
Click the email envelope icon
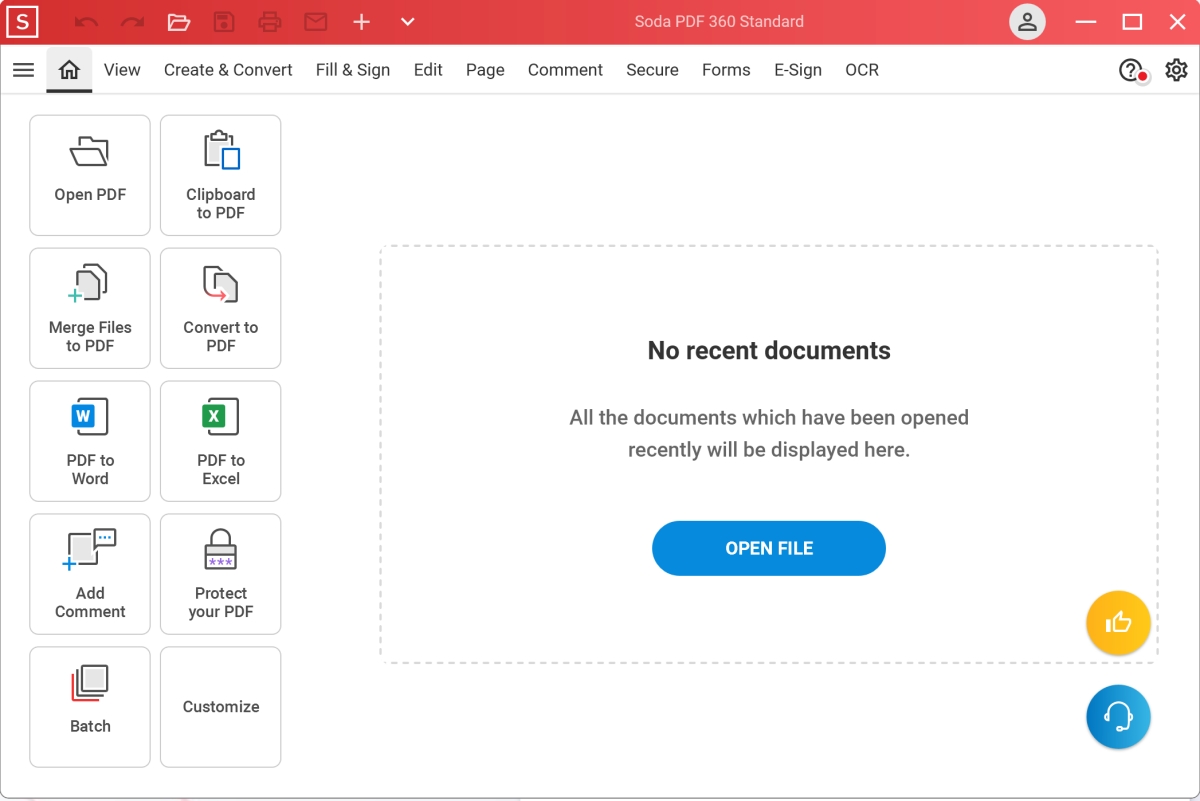pyautogui.click(x=316, y=22)
